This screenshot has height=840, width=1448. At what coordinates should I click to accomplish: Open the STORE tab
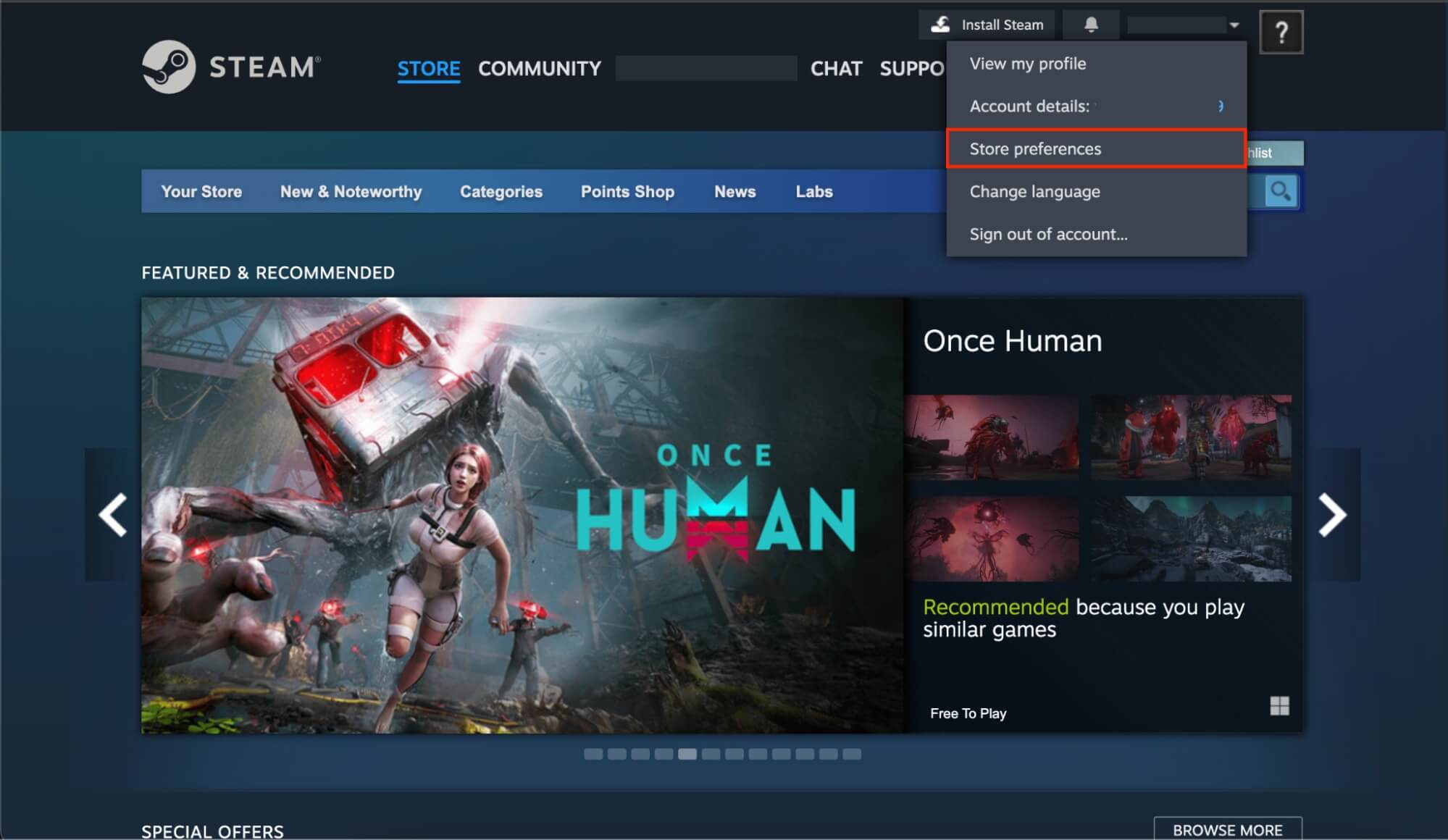pyautogui.click(x=429, y=69)
